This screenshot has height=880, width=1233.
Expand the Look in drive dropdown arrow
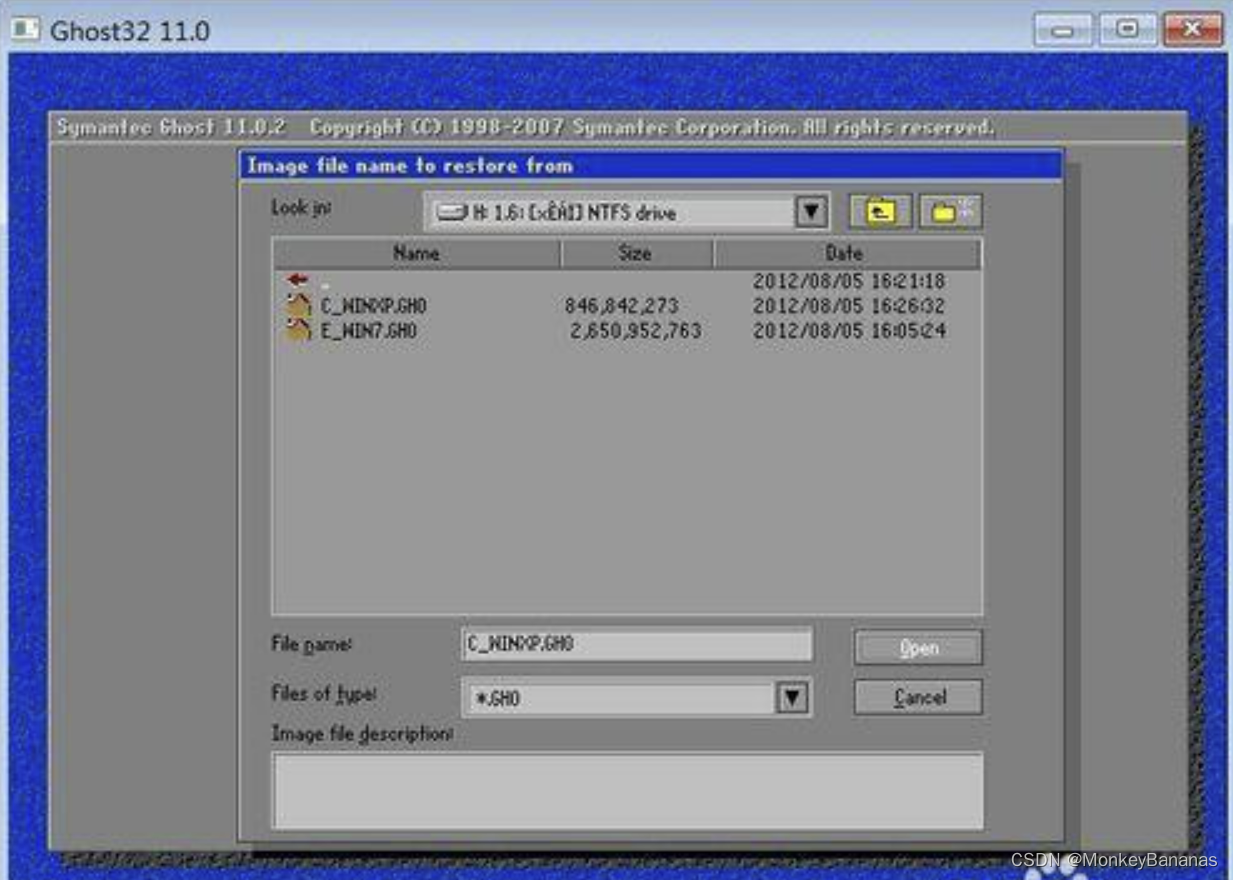click(811, 211)
